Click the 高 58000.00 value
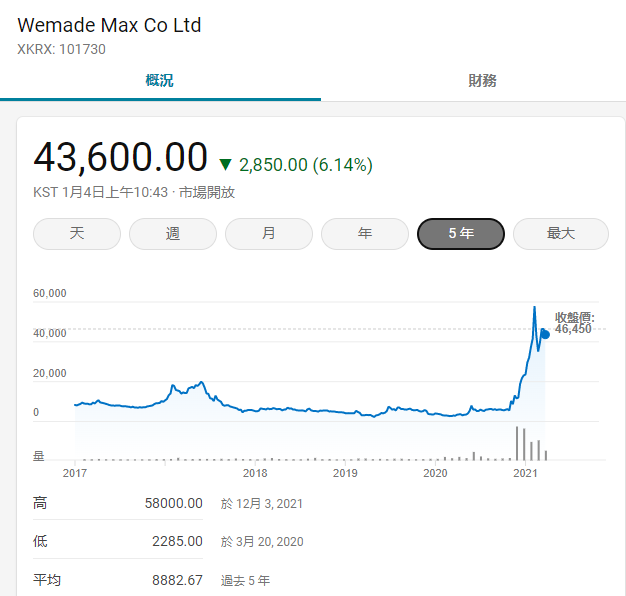 [174, 504]
